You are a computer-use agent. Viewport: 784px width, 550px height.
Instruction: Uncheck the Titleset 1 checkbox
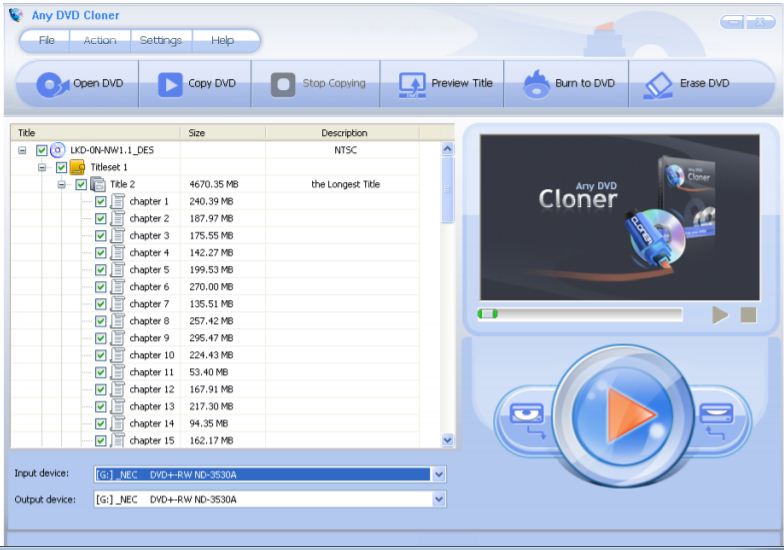61,167
